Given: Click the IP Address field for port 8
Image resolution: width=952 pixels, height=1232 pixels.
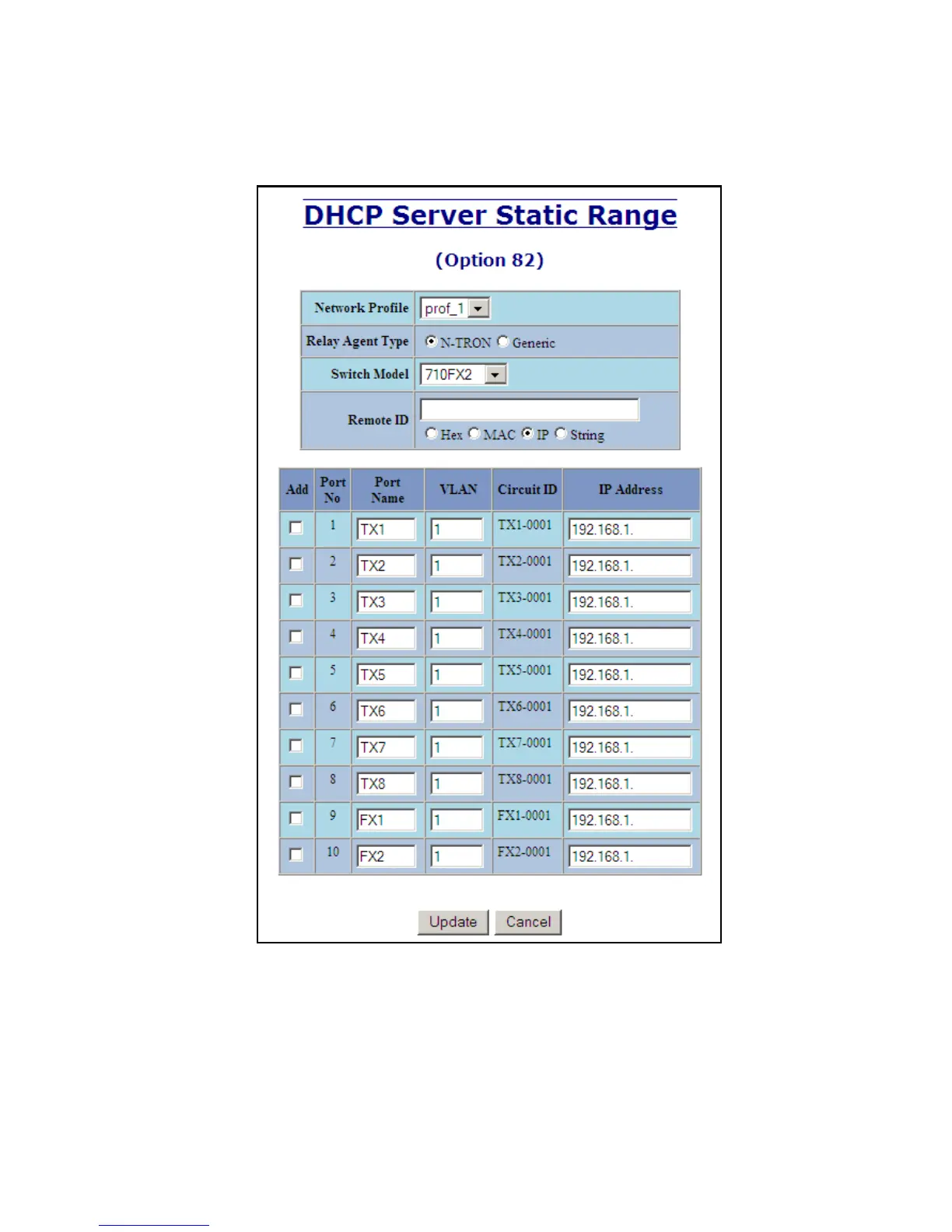Looking at the screenshot, I should coord(630,783).
